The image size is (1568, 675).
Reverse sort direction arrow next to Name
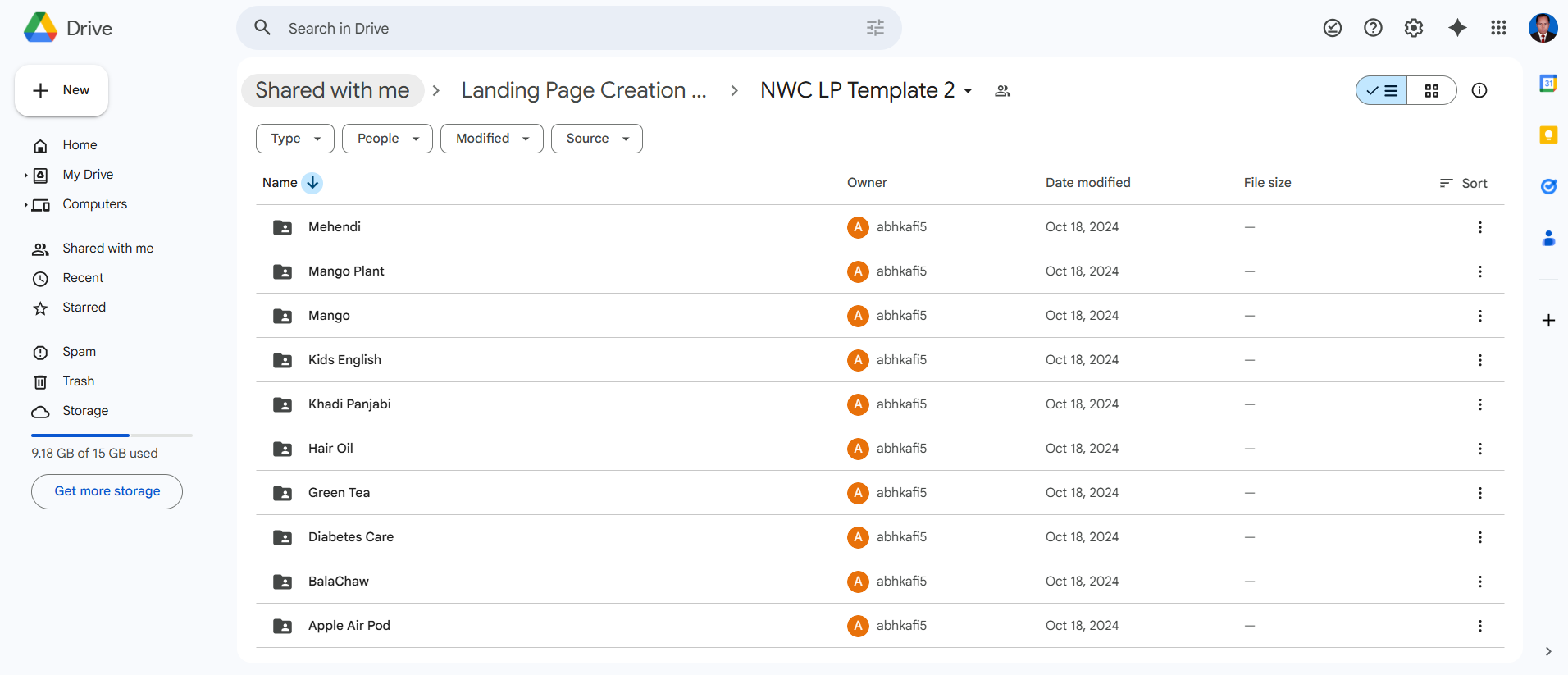pyautogui.click(x=312, y=183)
